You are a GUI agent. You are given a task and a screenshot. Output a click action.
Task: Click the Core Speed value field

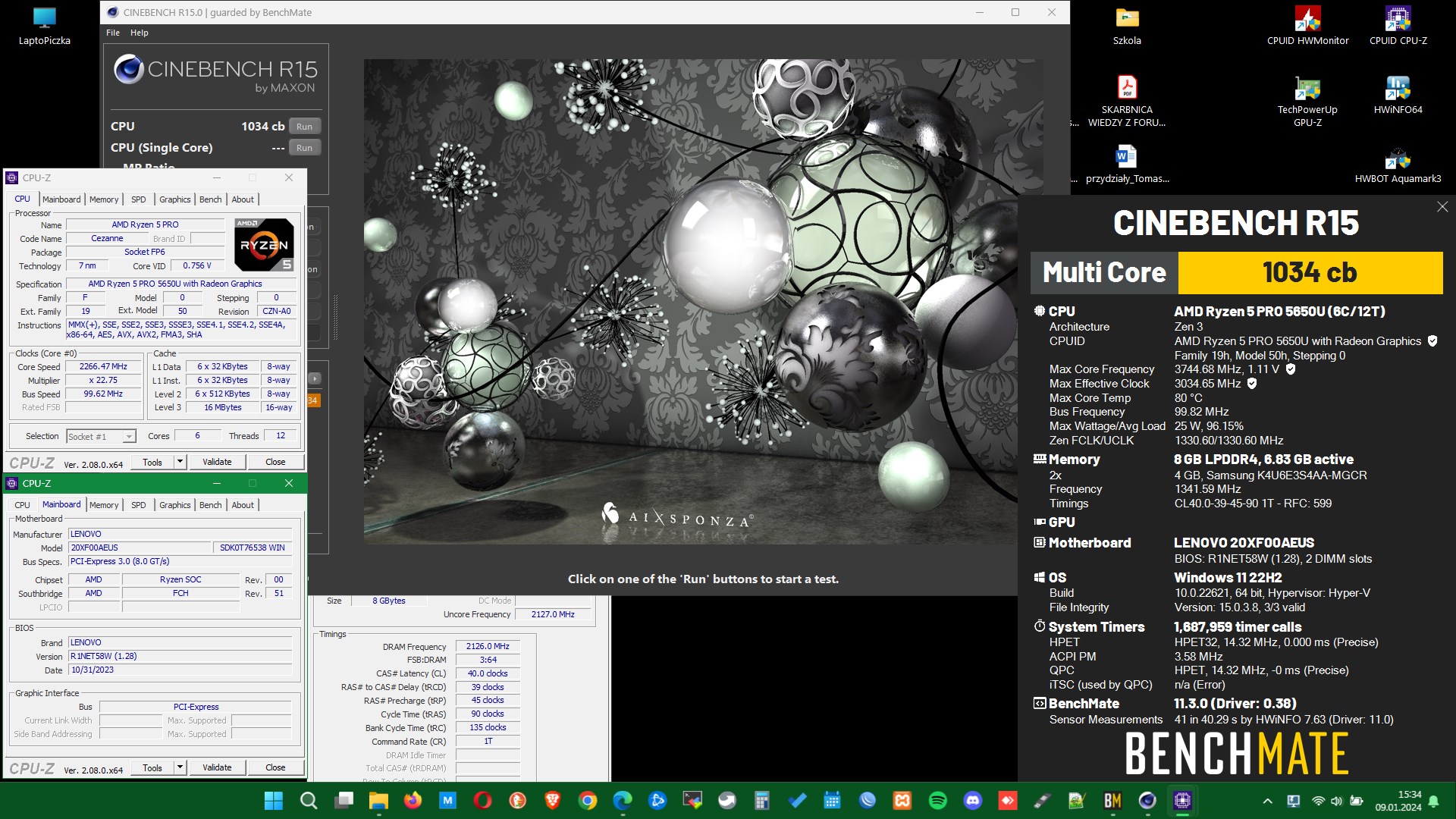103,366
